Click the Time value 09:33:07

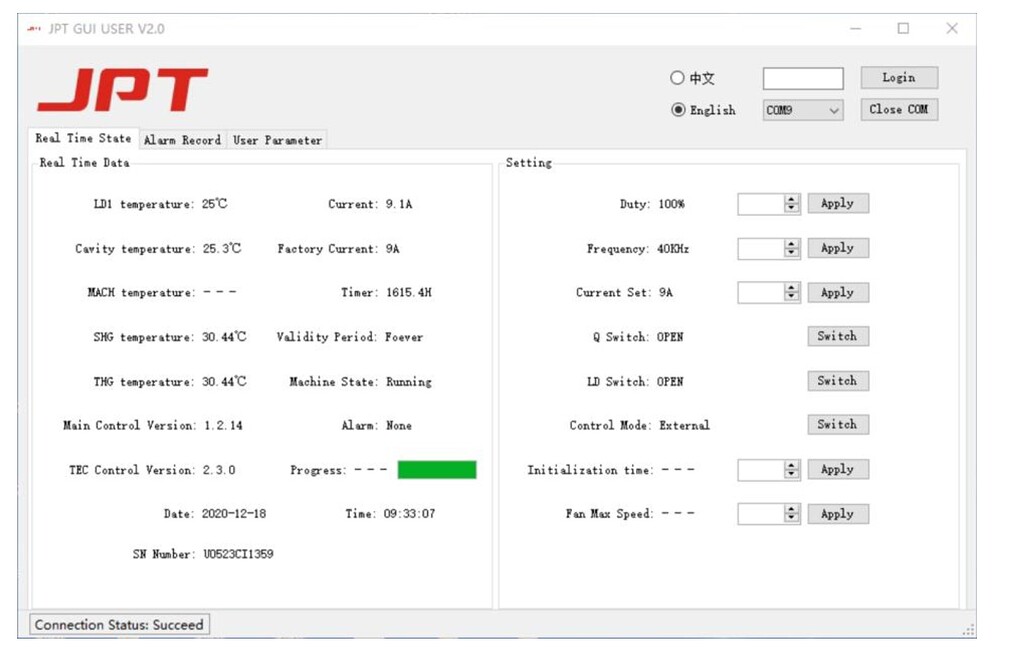coord(410,514)
